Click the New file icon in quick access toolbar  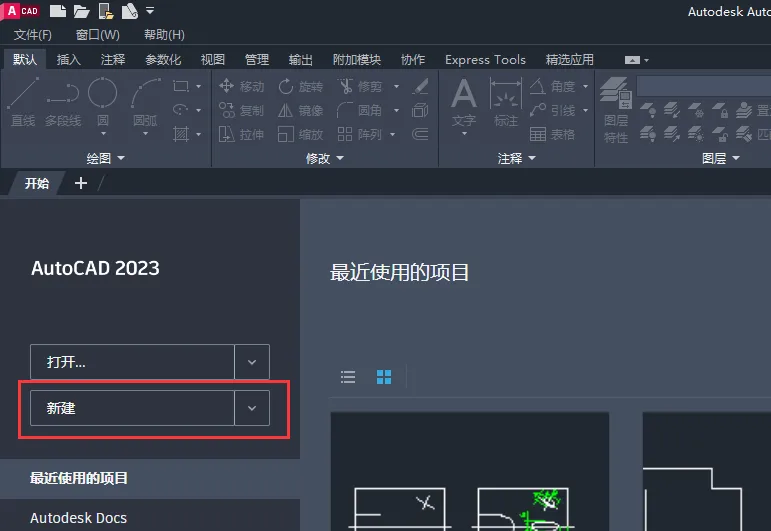(x=58, y=11)
